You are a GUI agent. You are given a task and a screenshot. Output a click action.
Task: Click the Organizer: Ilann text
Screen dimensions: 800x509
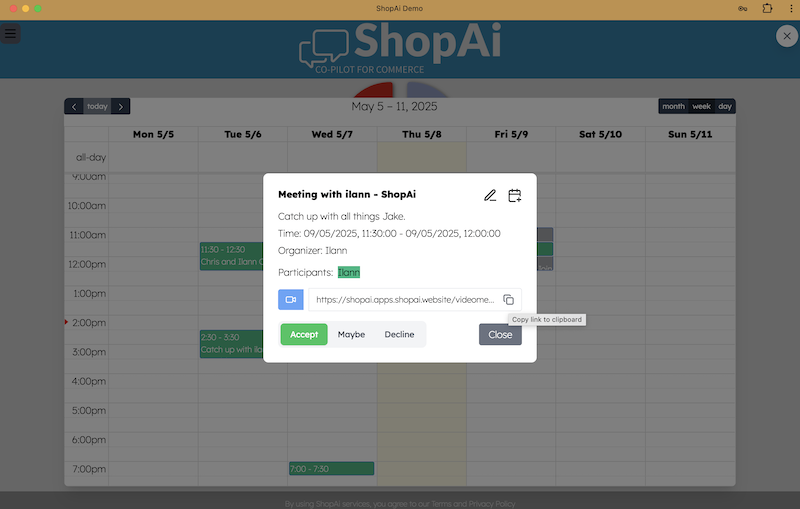(312, 250)
